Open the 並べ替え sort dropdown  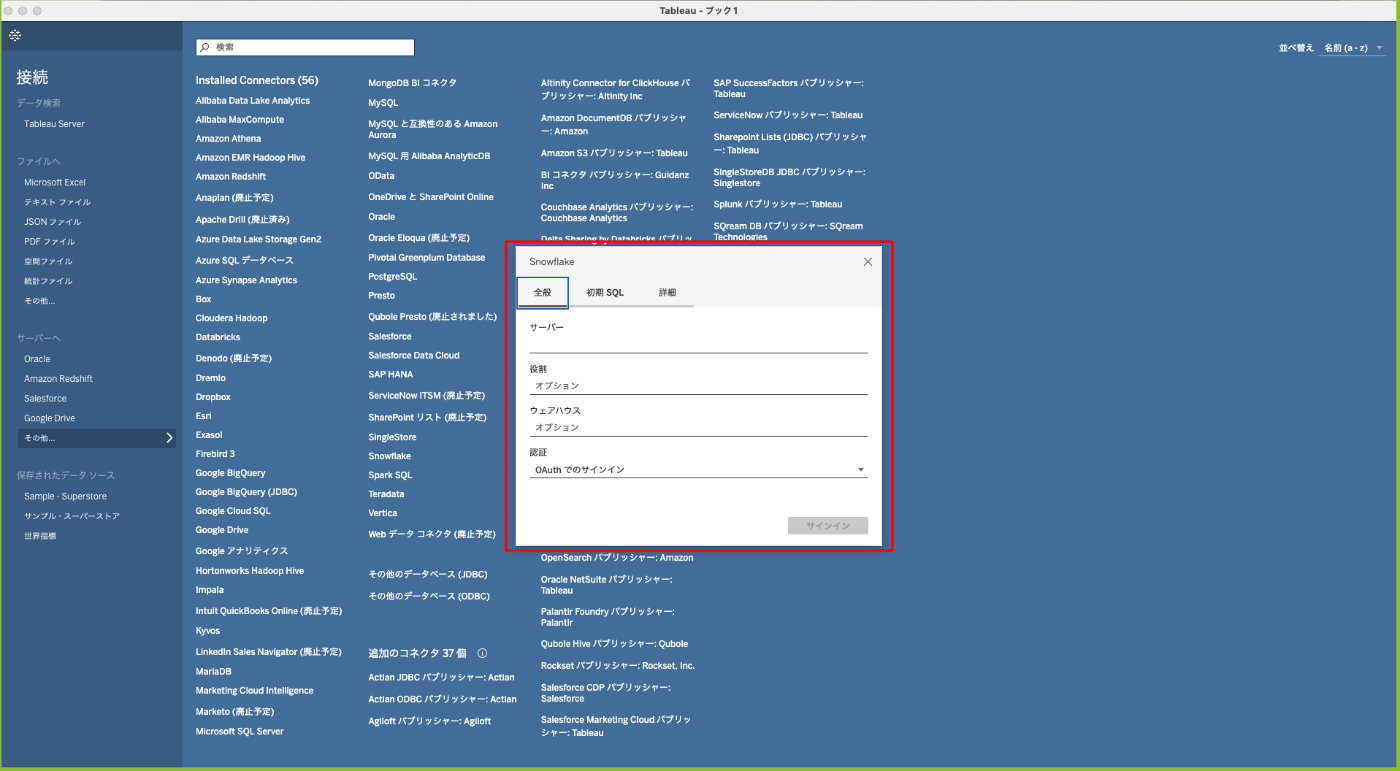click(1352, 48)
